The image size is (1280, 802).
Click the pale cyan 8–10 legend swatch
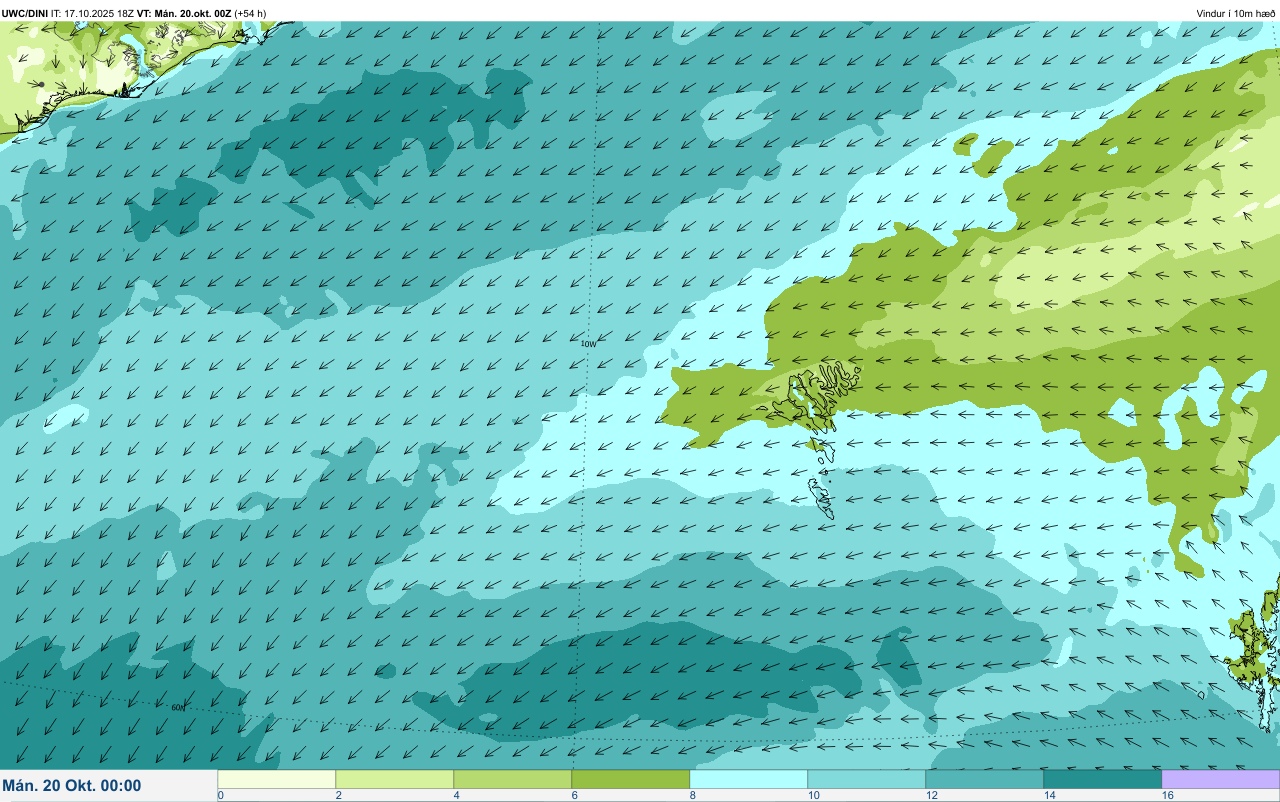(748, 779)
